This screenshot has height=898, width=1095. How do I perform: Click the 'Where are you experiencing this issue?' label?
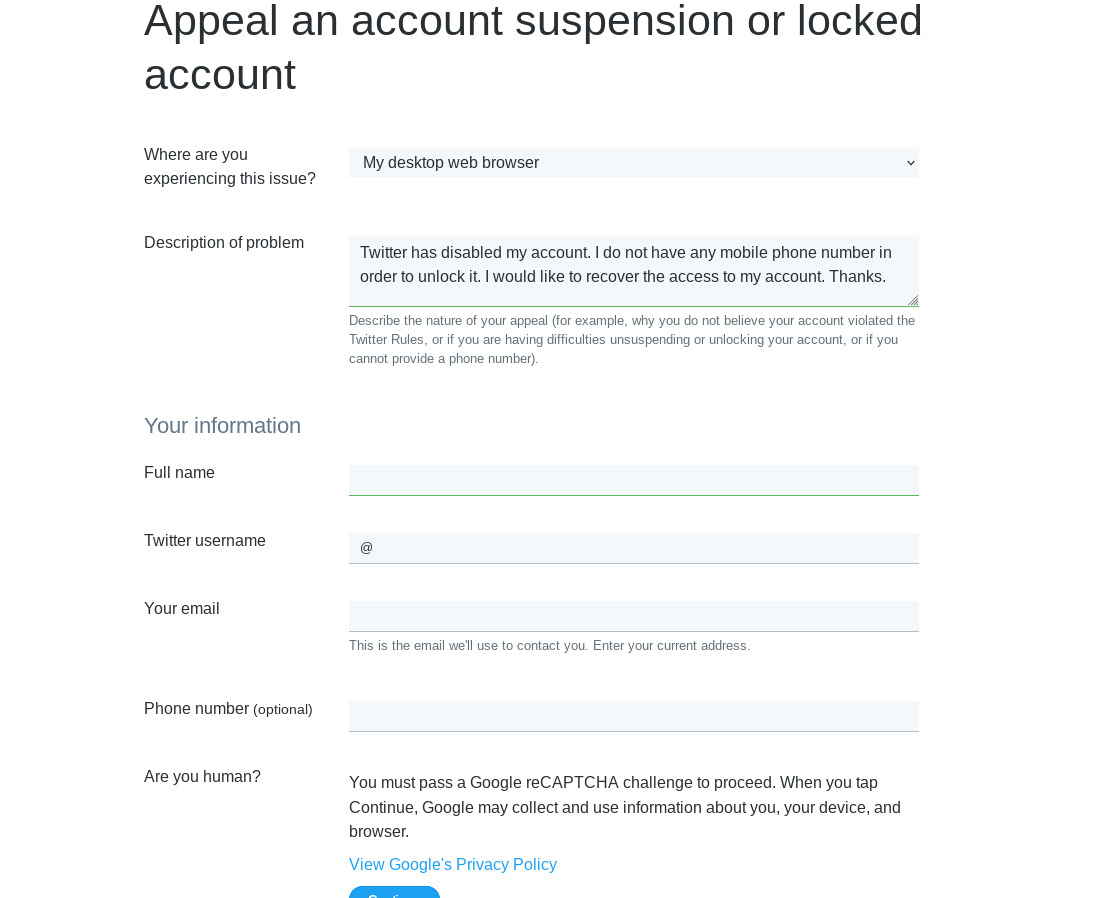tap(230, 167)
